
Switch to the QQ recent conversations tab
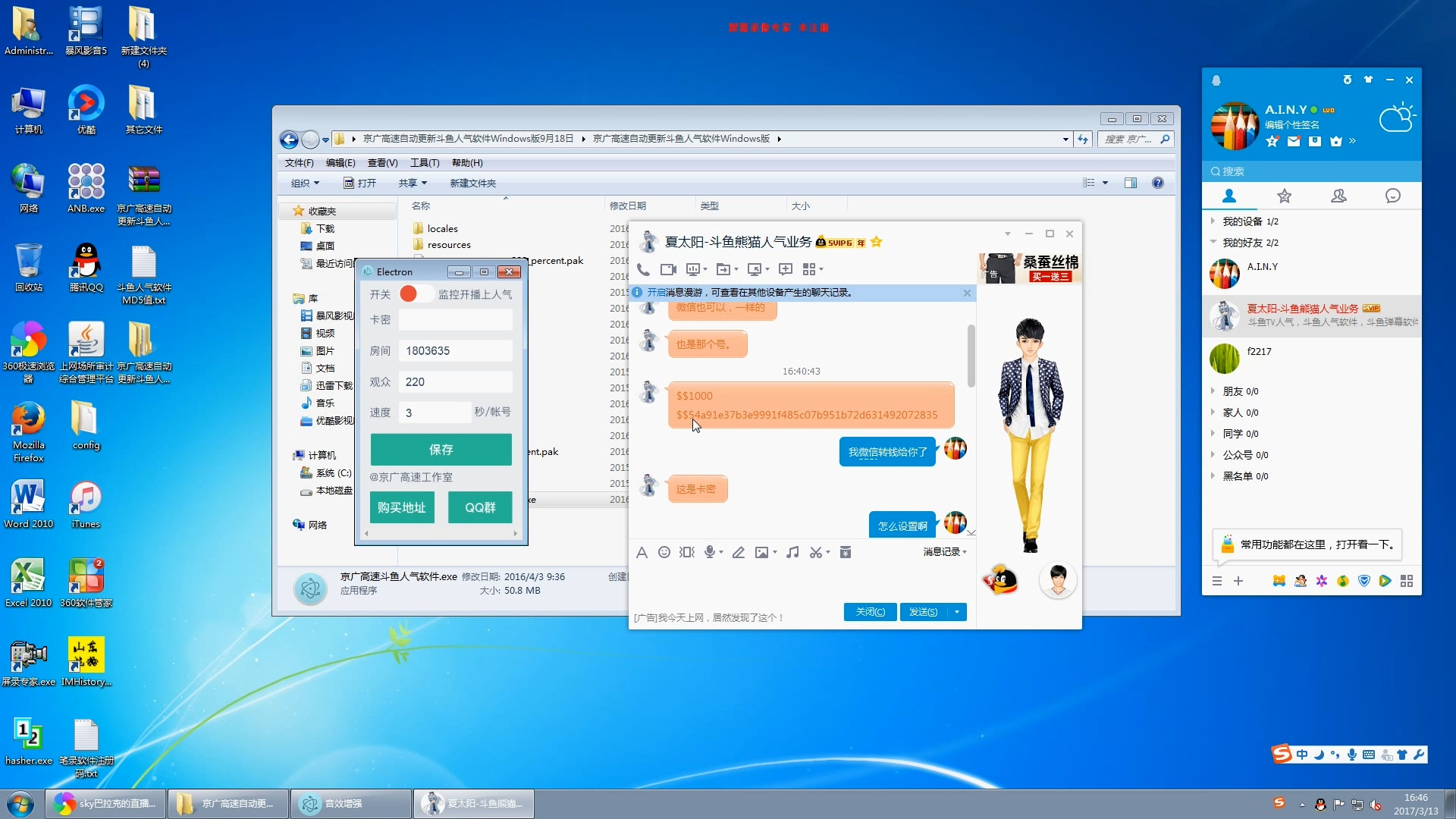coord(1393,196)
